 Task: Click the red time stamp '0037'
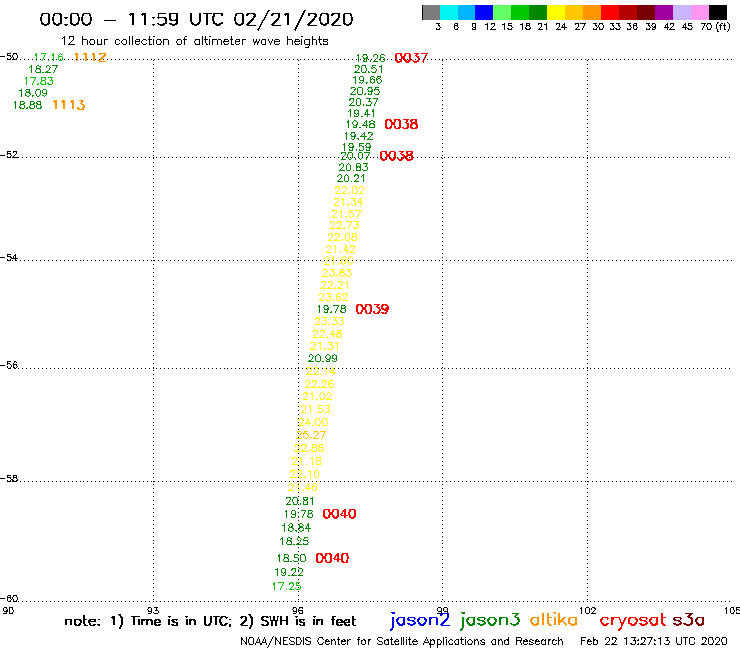coord(411,58)
